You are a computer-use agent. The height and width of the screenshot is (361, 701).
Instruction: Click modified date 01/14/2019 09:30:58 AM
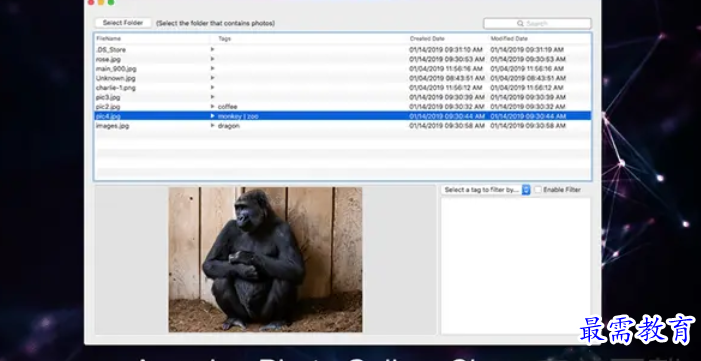pyautogui.click(x=528, y=126)
